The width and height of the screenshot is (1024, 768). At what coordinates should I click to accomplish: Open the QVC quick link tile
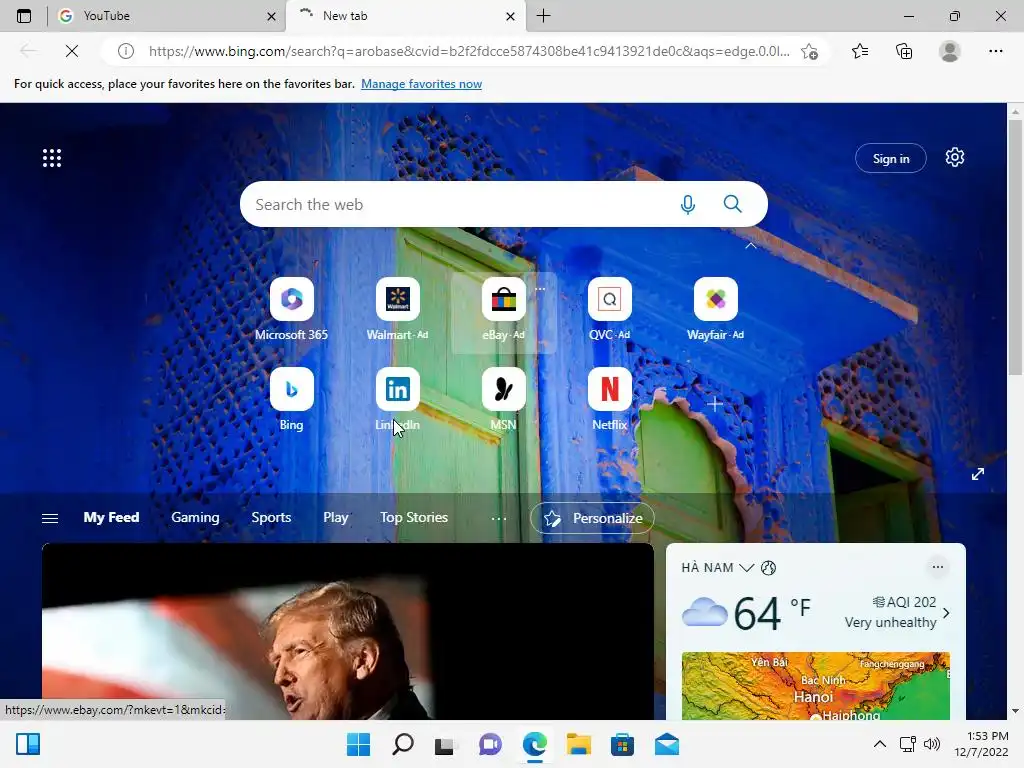[x=609, y=309]
